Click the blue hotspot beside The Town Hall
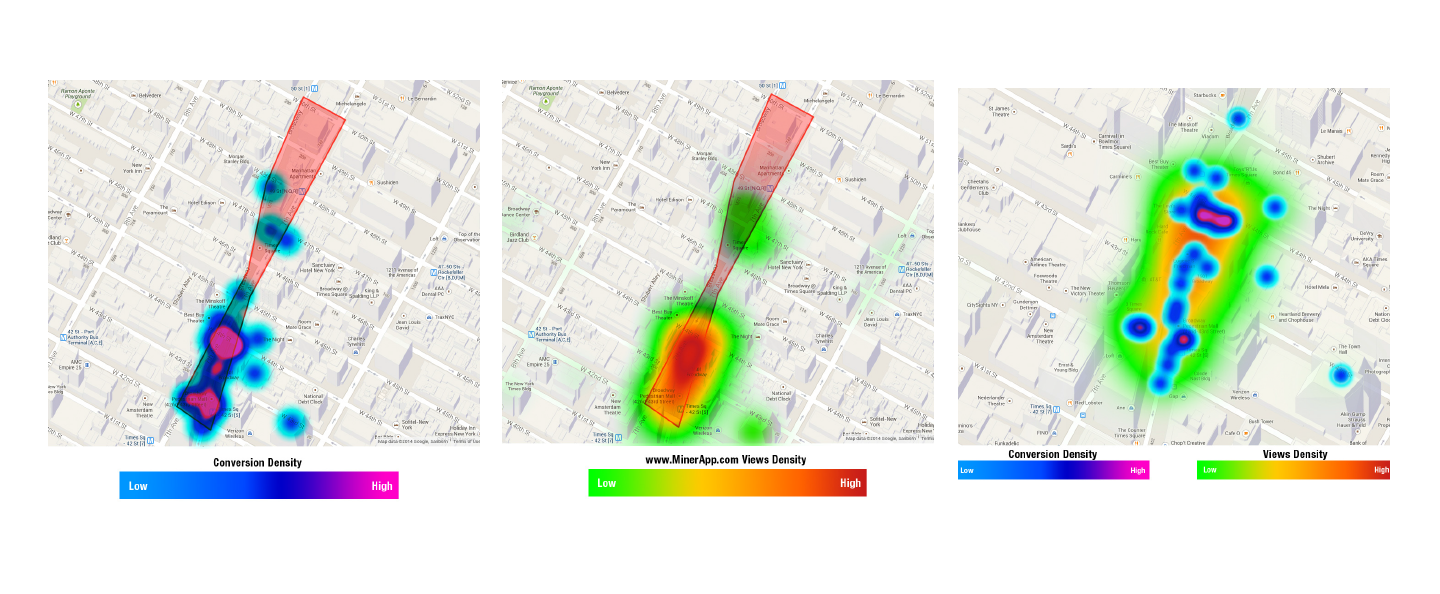Screen dimensions: 1440x594 (1340, 375)
